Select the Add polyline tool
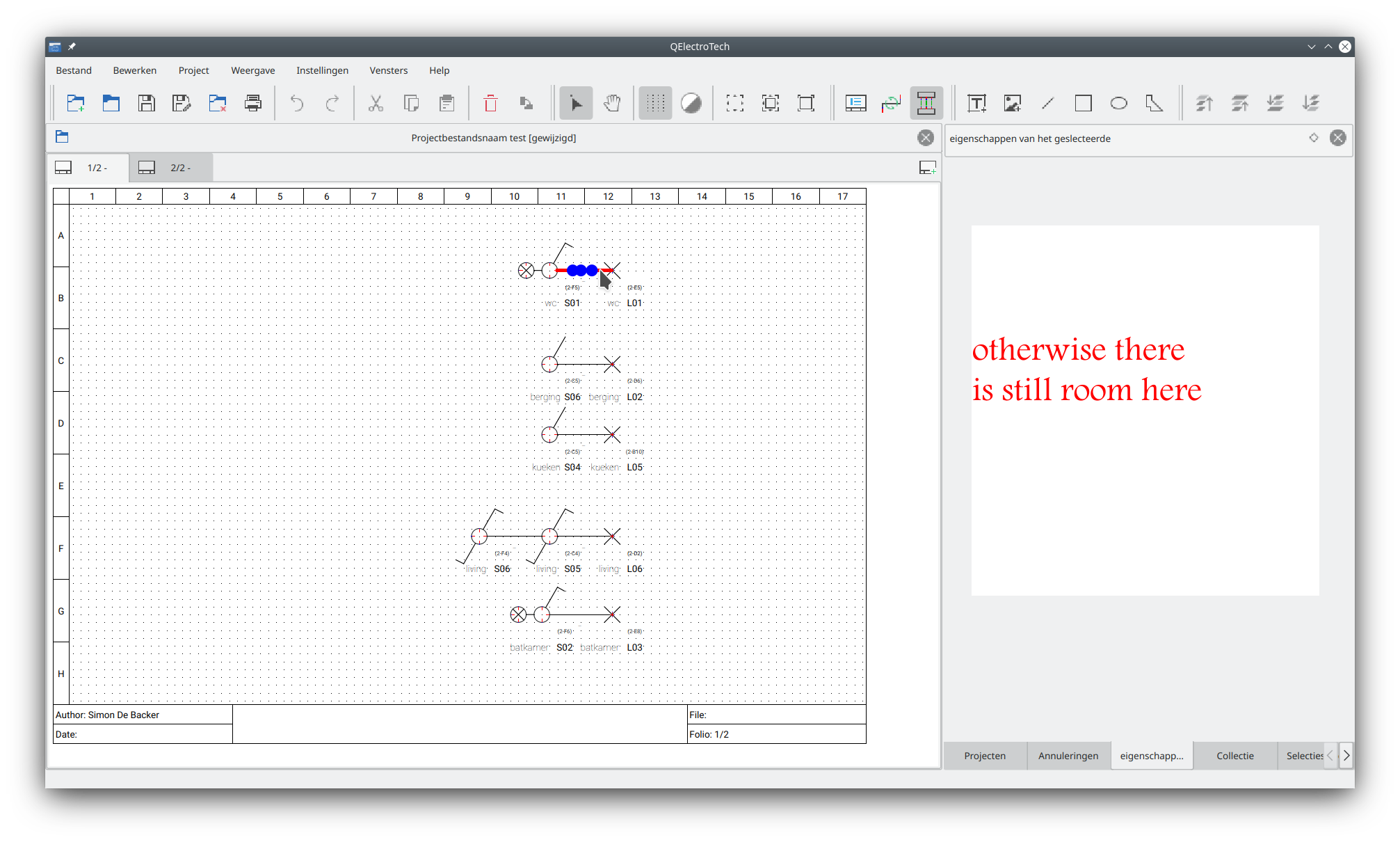Viewport: 1400px width, 842px height. [1154, 104]
